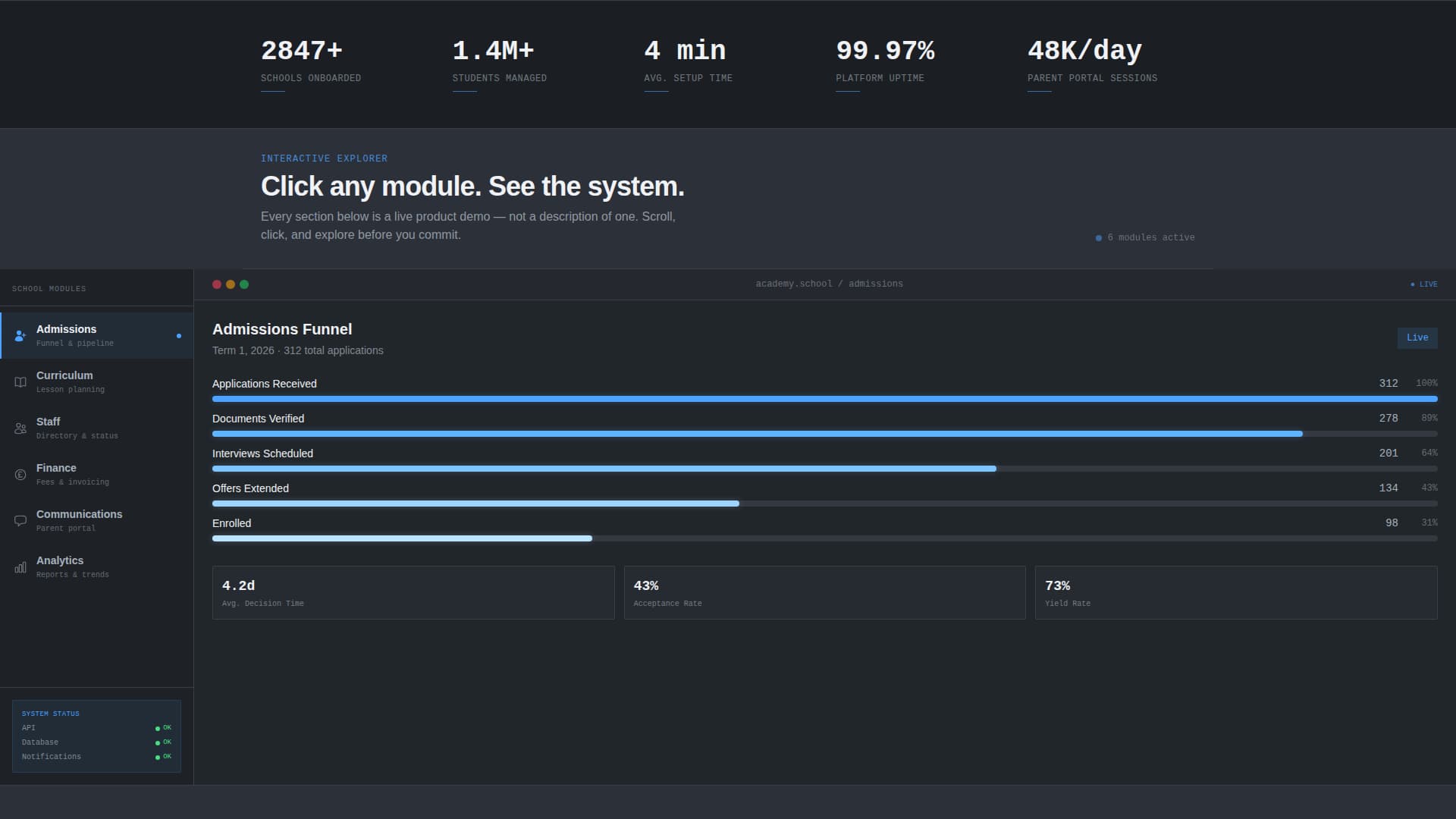Viewport: 1456px width, 819px height.
Task: Click the Enrolled funnel bar
Action: pos(824,538)
